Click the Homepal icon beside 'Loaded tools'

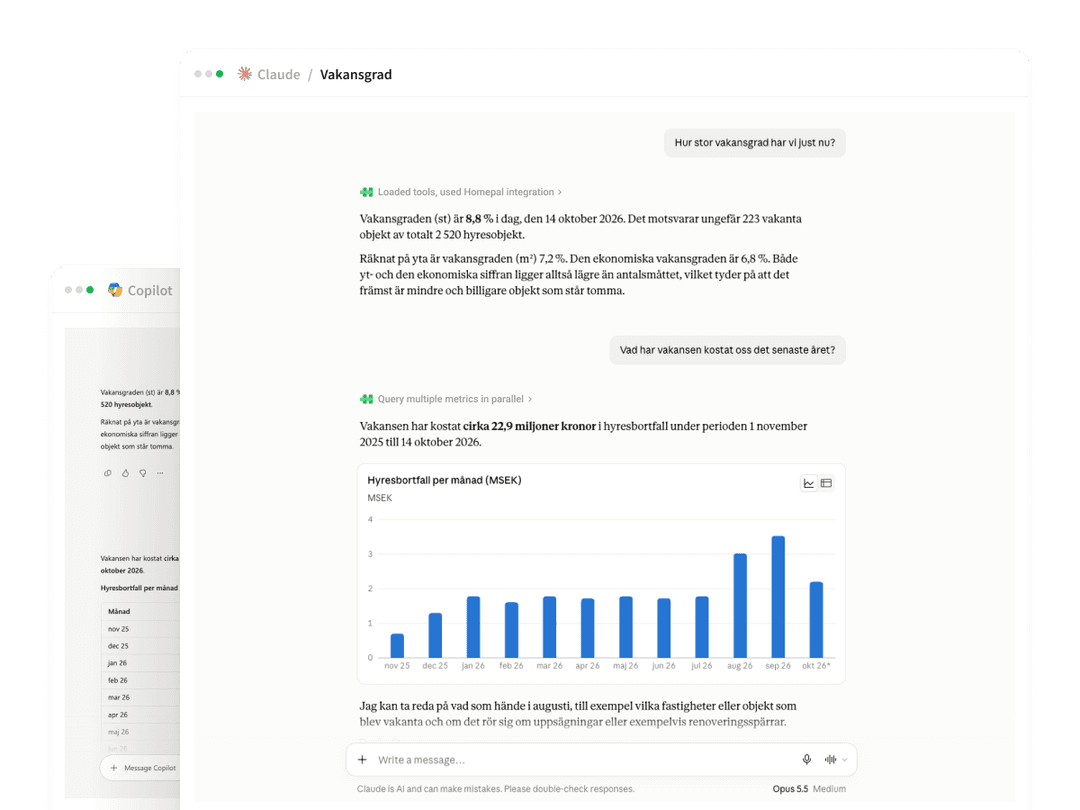(x=366, y=192)
